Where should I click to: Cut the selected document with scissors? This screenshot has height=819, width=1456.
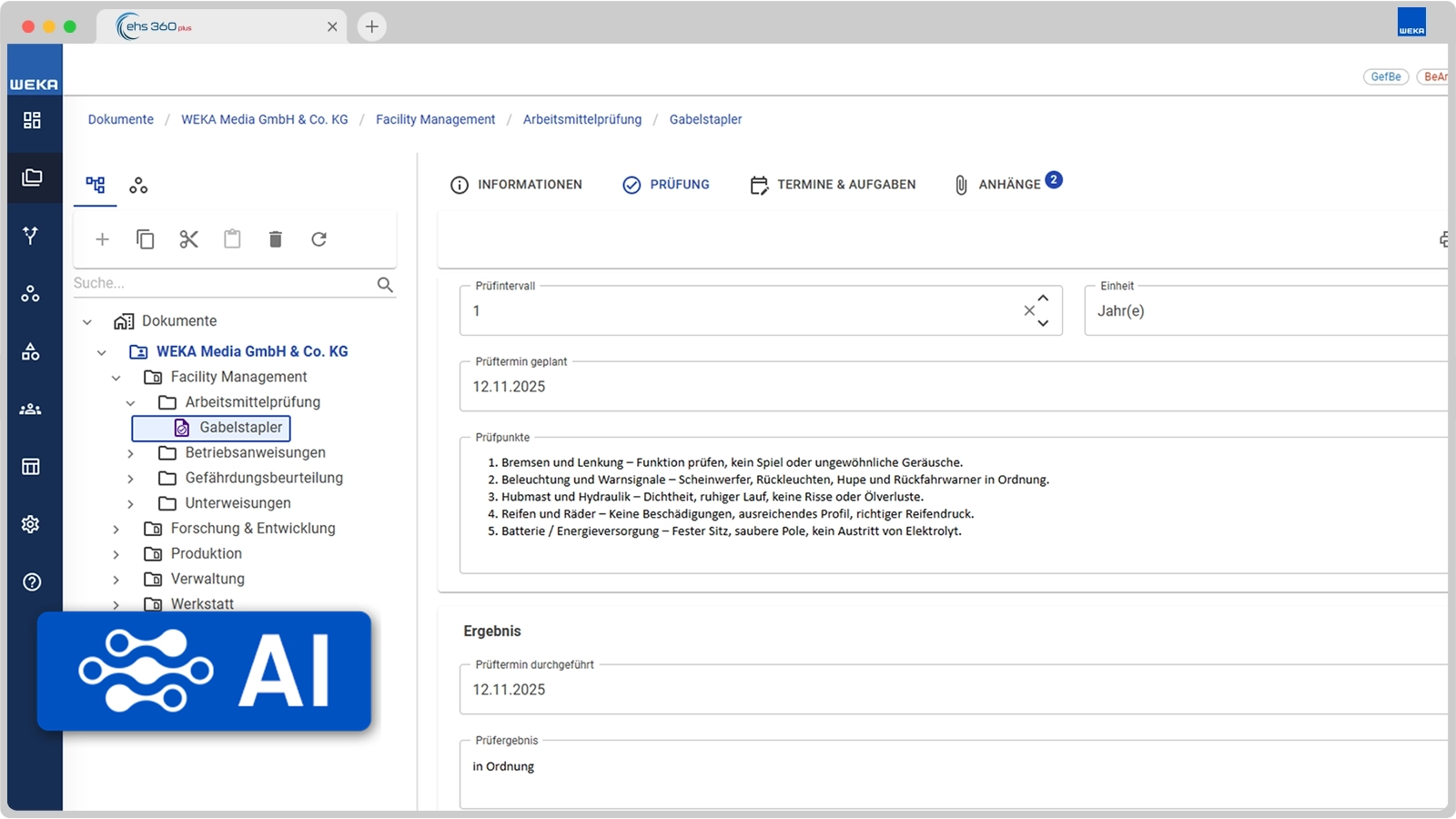[189, 239]
